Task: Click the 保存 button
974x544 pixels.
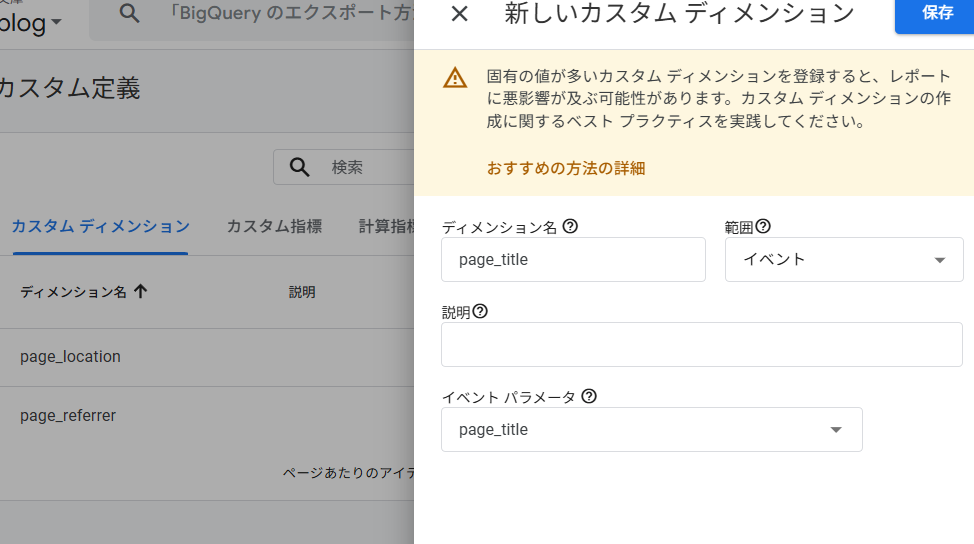Action: (x=937, y=14)
